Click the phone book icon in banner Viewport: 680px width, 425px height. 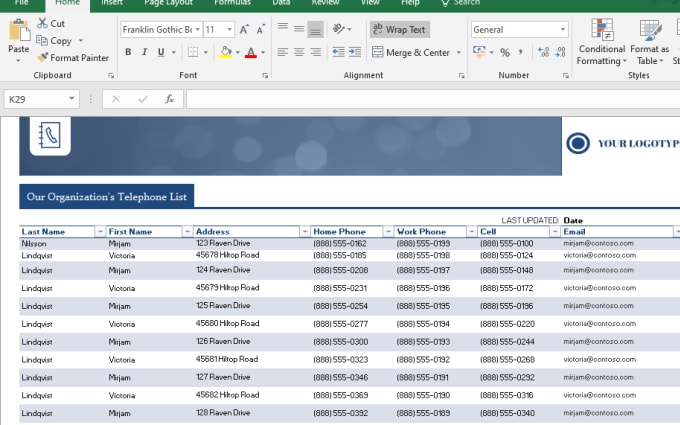click(x=50, y=135)
